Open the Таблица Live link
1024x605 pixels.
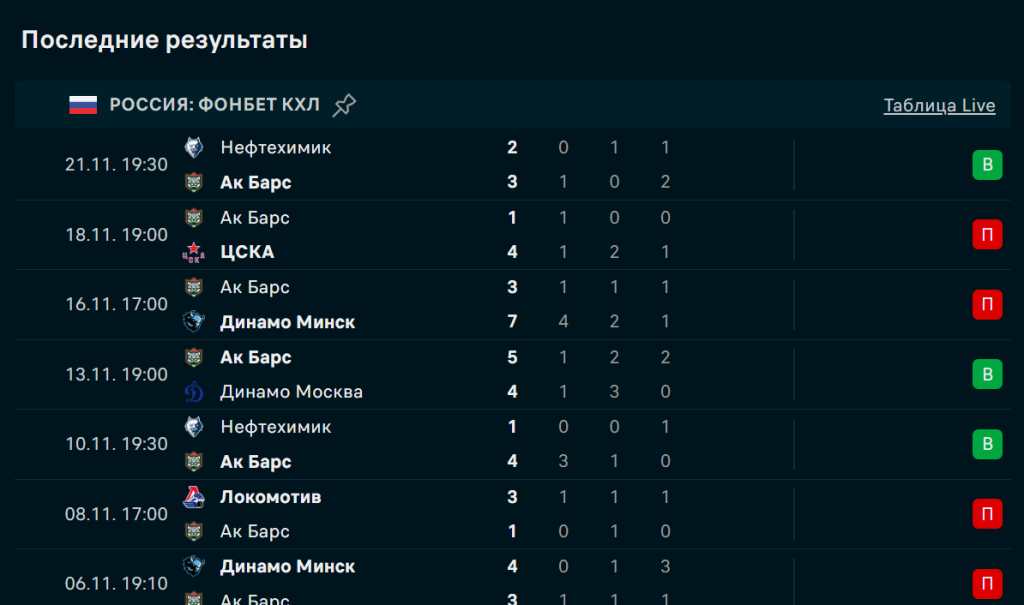click(x=939, y=105)
